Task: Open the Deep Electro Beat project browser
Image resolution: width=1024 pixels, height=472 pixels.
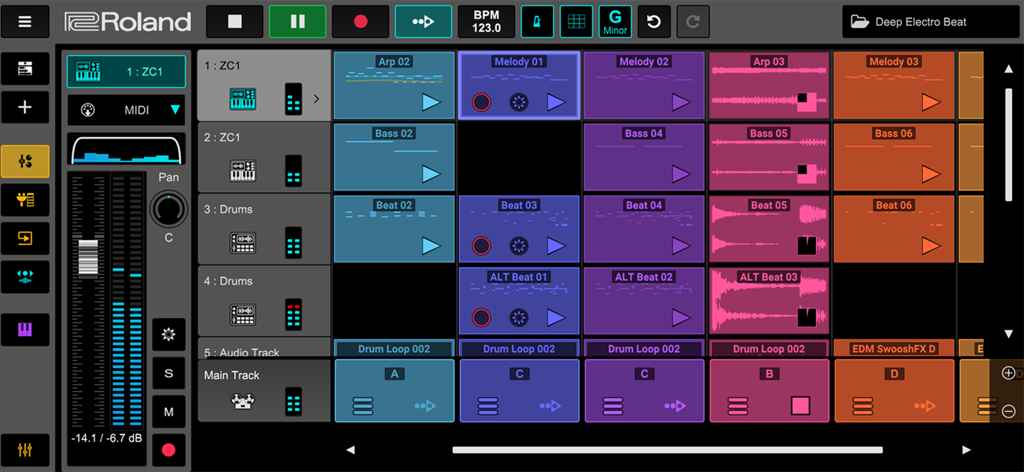Action: (931, 22)
